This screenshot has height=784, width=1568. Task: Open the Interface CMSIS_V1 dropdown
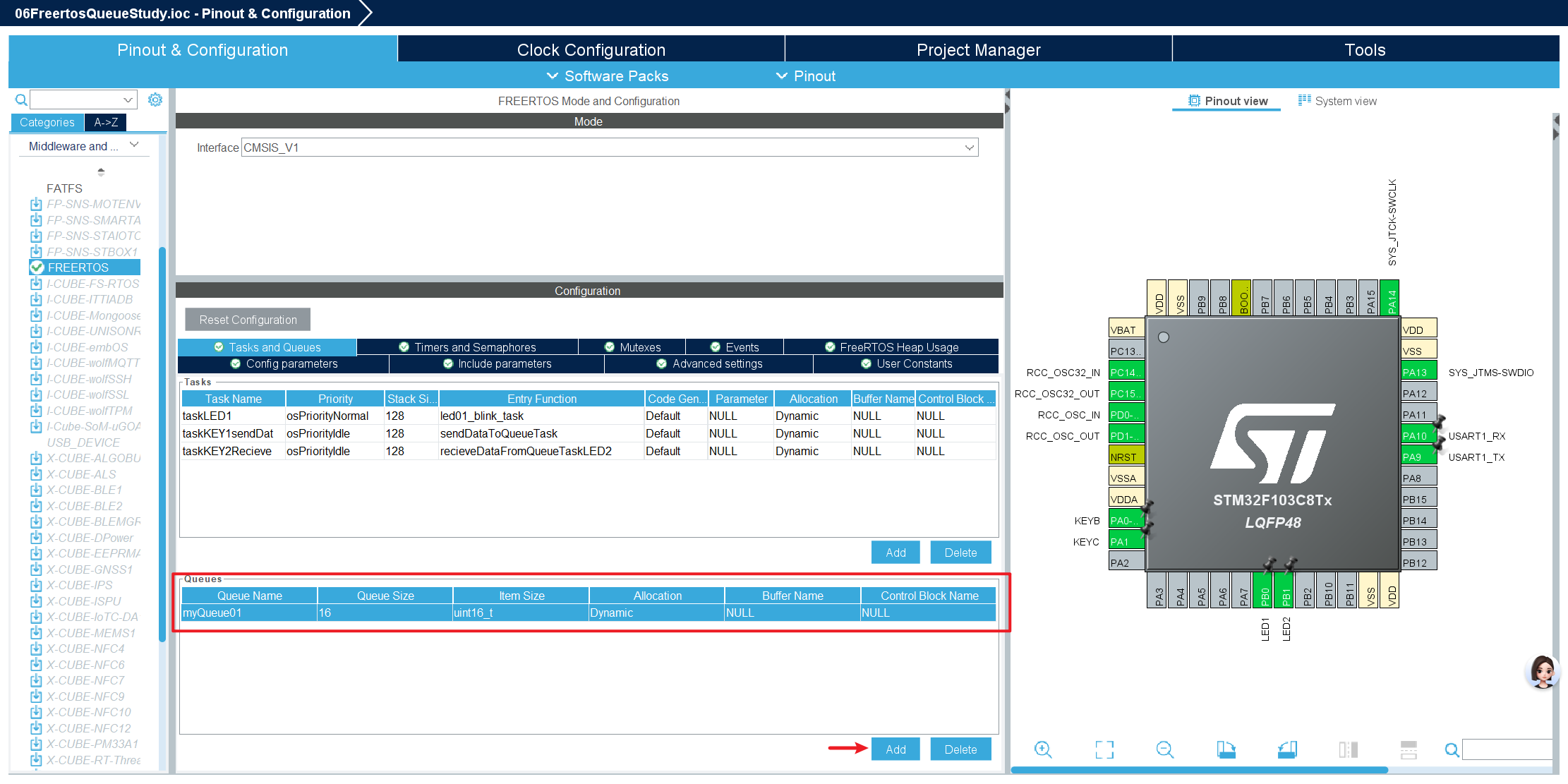pyautogui.click(x=609, y=147)
